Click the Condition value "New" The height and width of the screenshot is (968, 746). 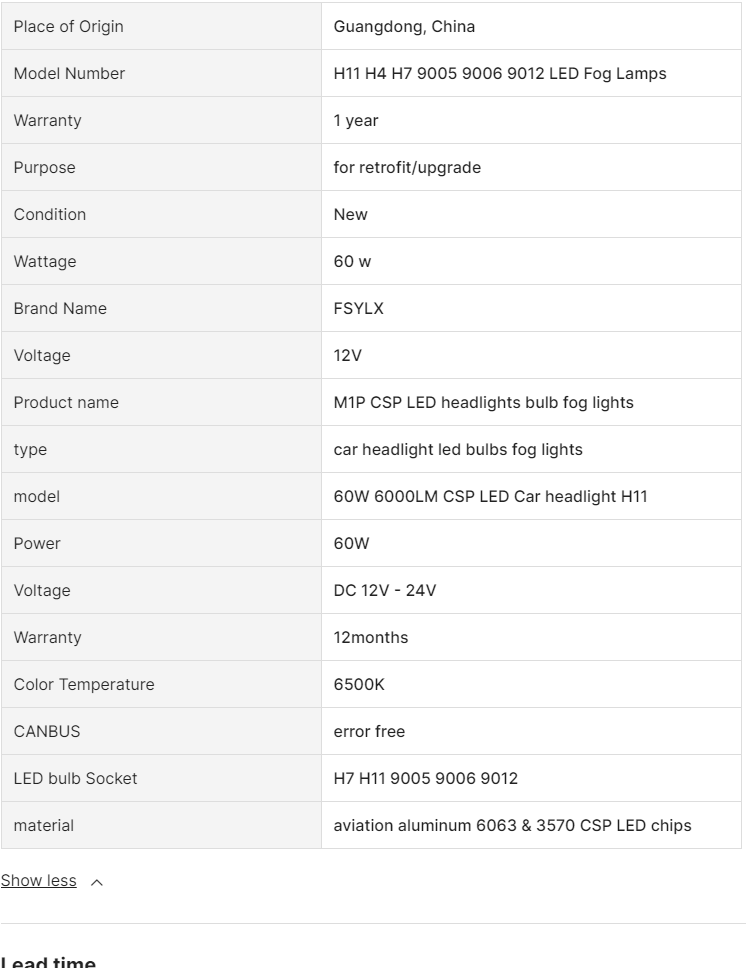[350, 215]
